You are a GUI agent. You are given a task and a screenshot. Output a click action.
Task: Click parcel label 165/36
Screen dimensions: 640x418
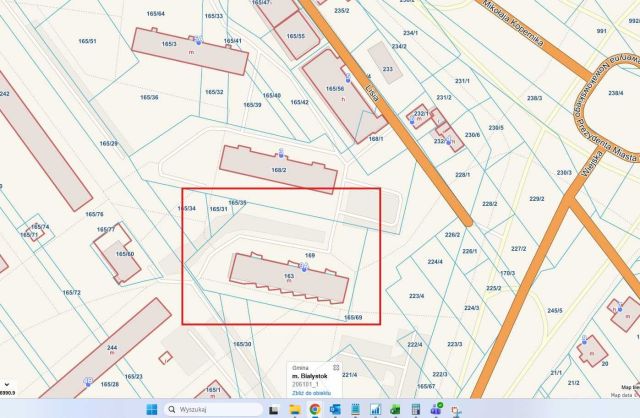(149, 98)
